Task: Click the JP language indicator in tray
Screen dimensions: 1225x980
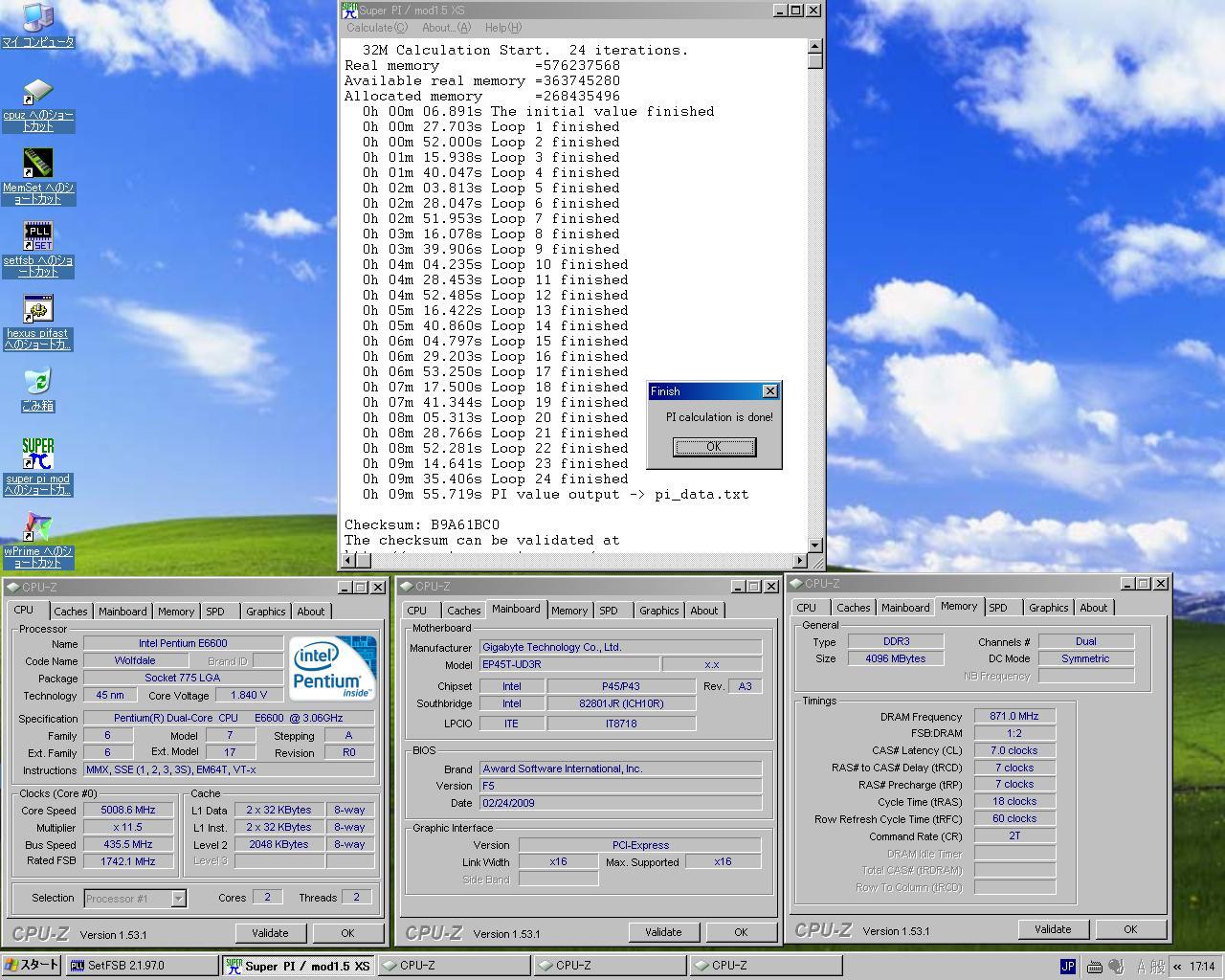Action: click(x=1068, y=967)
